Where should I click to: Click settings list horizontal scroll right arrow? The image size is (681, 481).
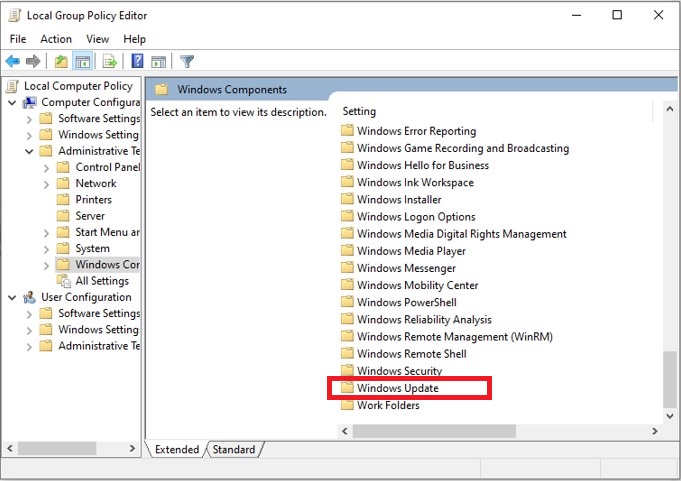(655, 431)
